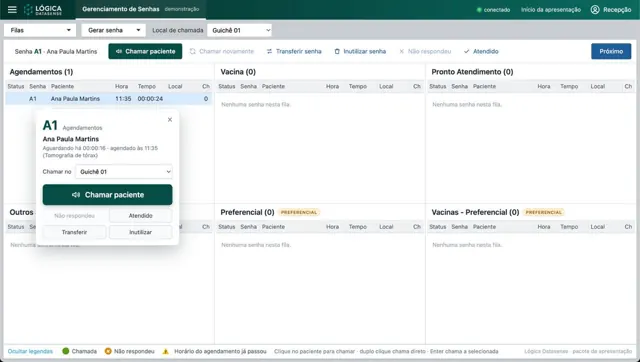This screenshot has height=362, width=640.
Task: Click Chamar paciente in the top toolbar
Action: click(145, 51)
